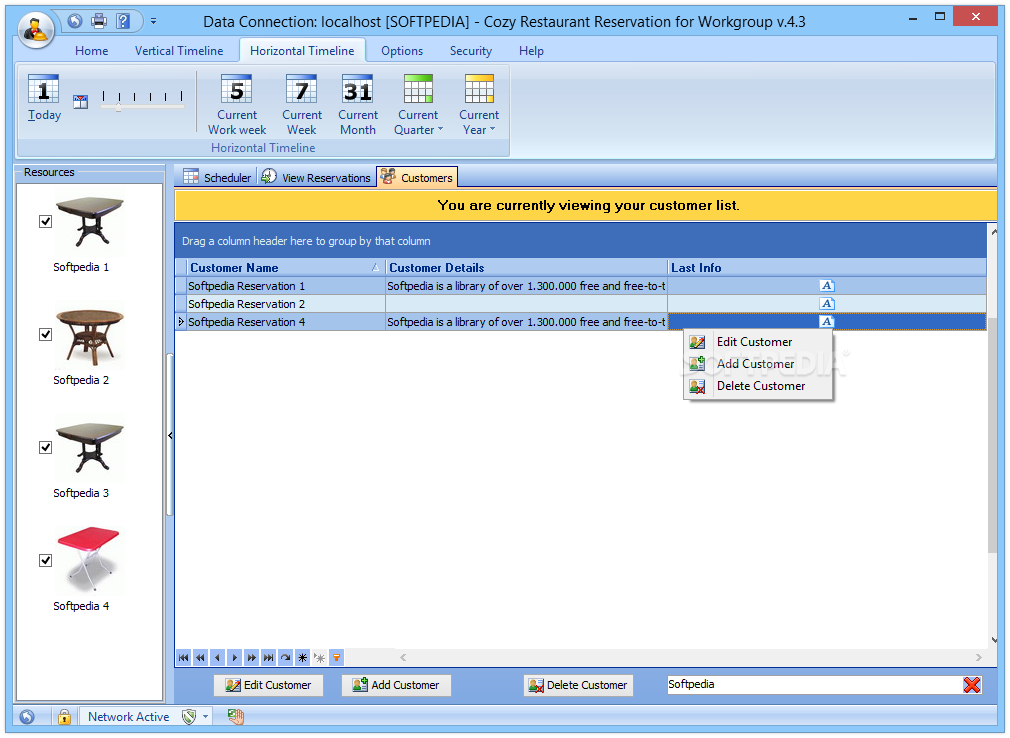Click the red Softpedia 4 table thumbnail

click(x=88, y=559)
